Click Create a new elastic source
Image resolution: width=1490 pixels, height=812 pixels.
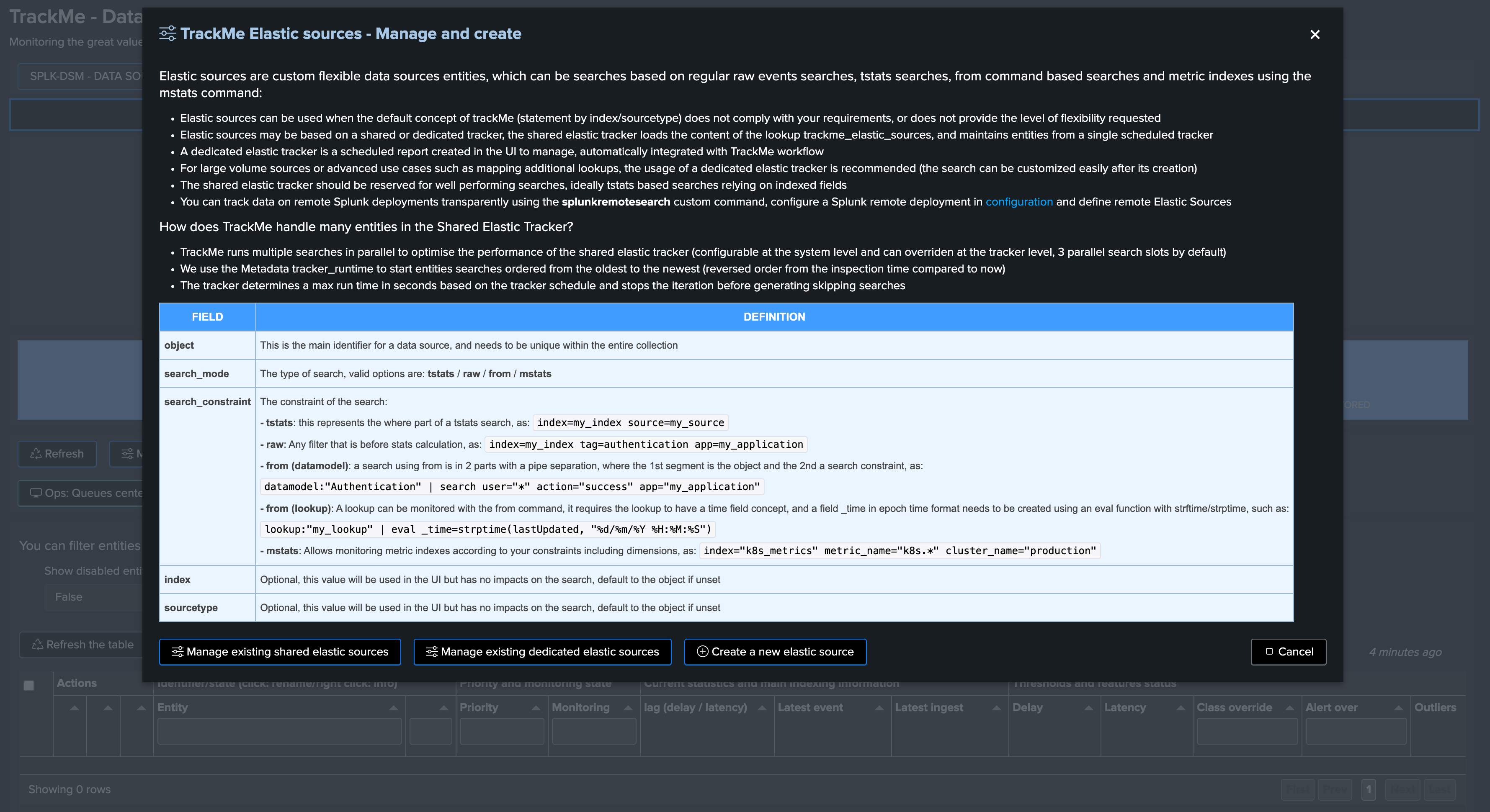(x=775, y=651)
